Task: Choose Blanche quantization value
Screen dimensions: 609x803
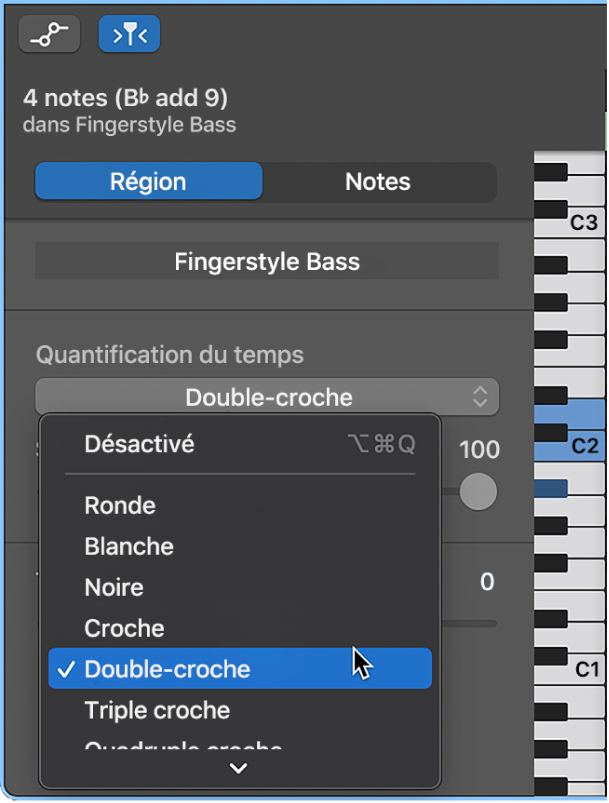Action: pos(128,547)
